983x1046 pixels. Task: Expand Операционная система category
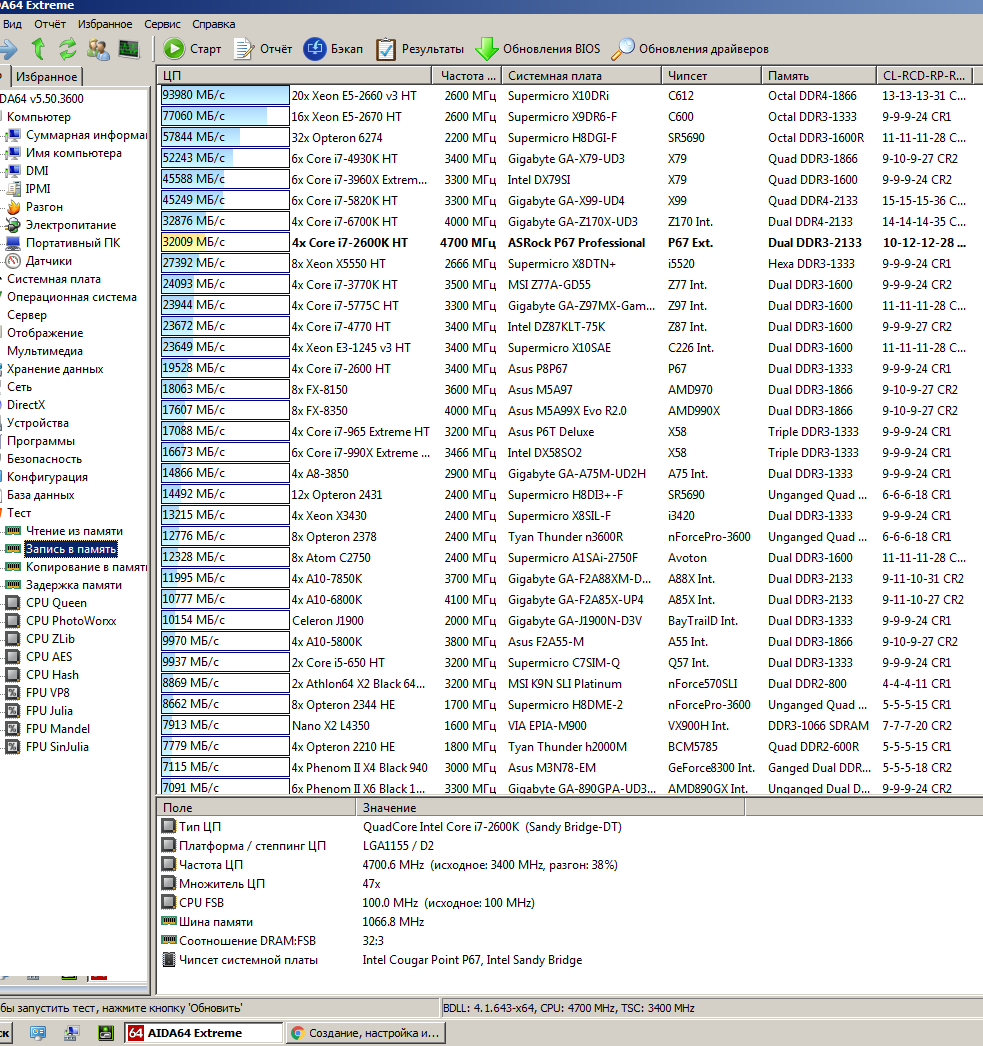point(71,297)
